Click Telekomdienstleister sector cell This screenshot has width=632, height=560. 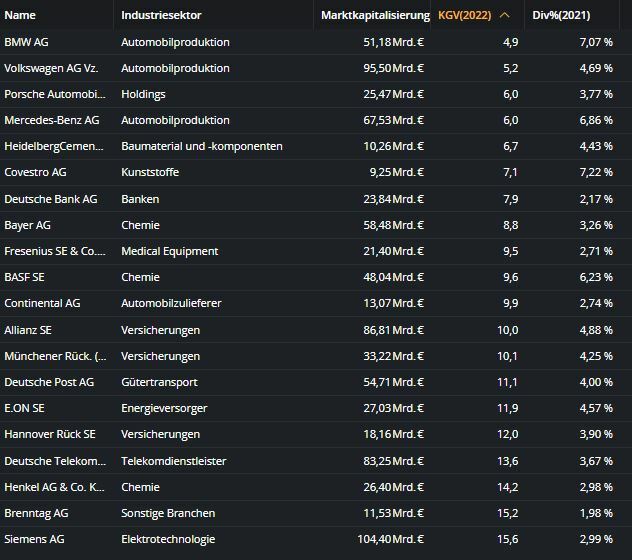click(x=174, y=461)
